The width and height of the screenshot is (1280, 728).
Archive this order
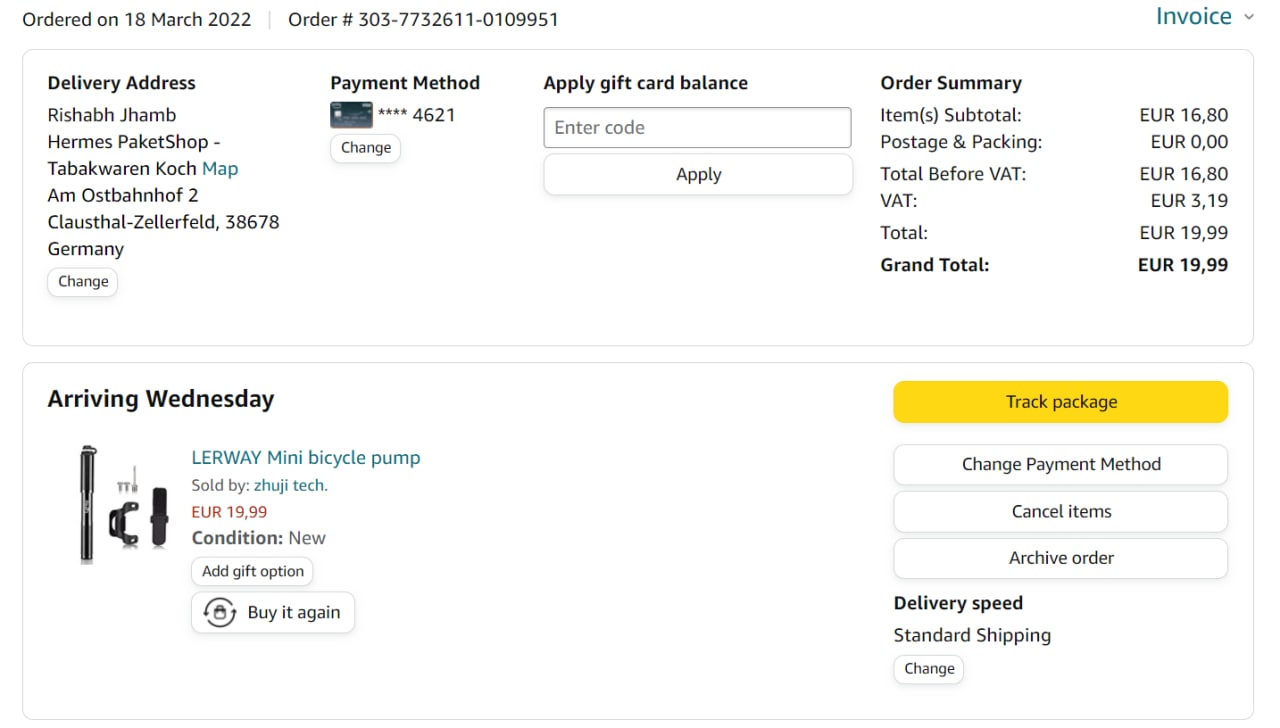(x=1060, y=558)
